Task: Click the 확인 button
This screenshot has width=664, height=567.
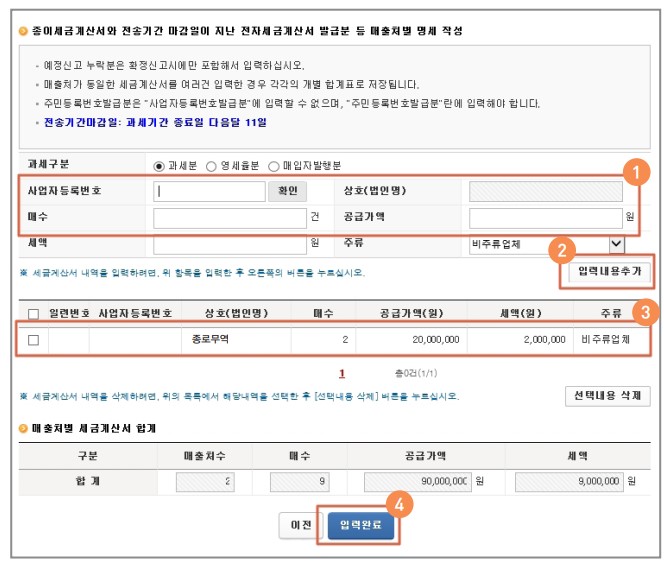Action: (288, 191)
